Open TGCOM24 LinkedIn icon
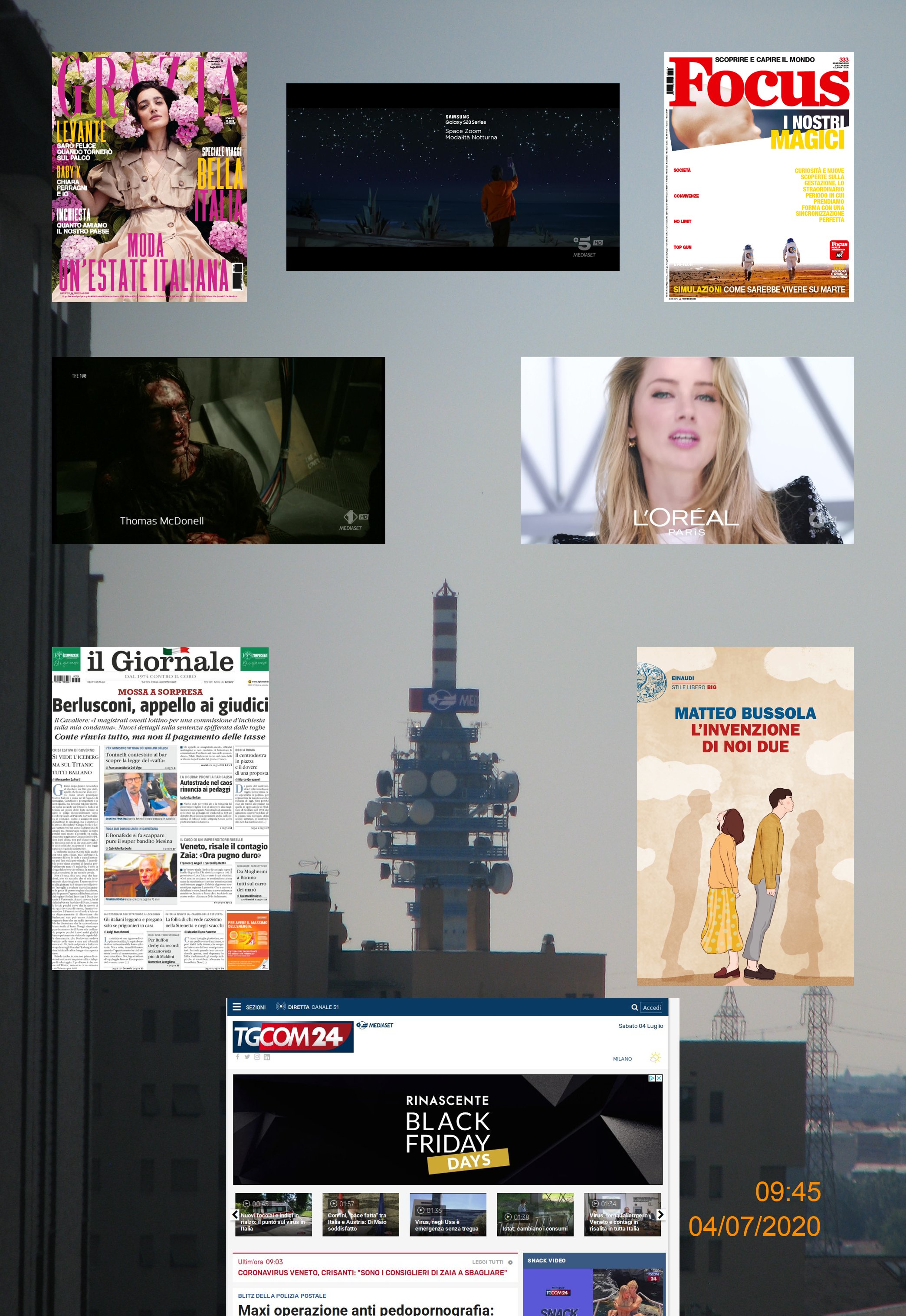 pyautogui.click(x=267, y=1056)
